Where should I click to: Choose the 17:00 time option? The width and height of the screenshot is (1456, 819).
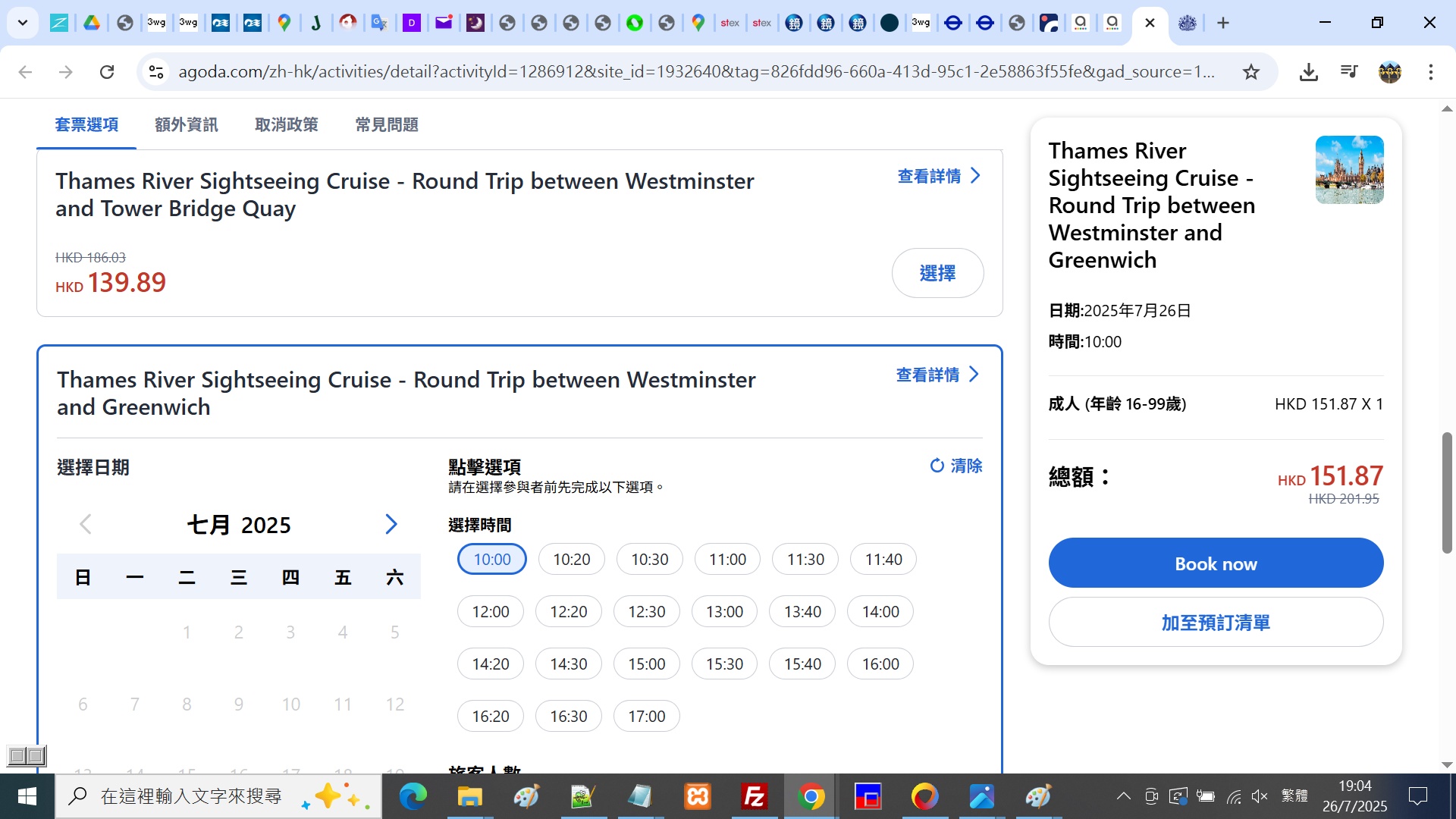[x=646, y=717]
